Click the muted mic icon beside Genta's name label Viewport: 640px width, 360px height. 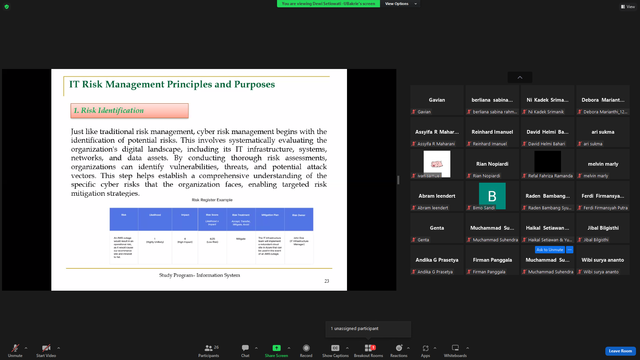413,240
